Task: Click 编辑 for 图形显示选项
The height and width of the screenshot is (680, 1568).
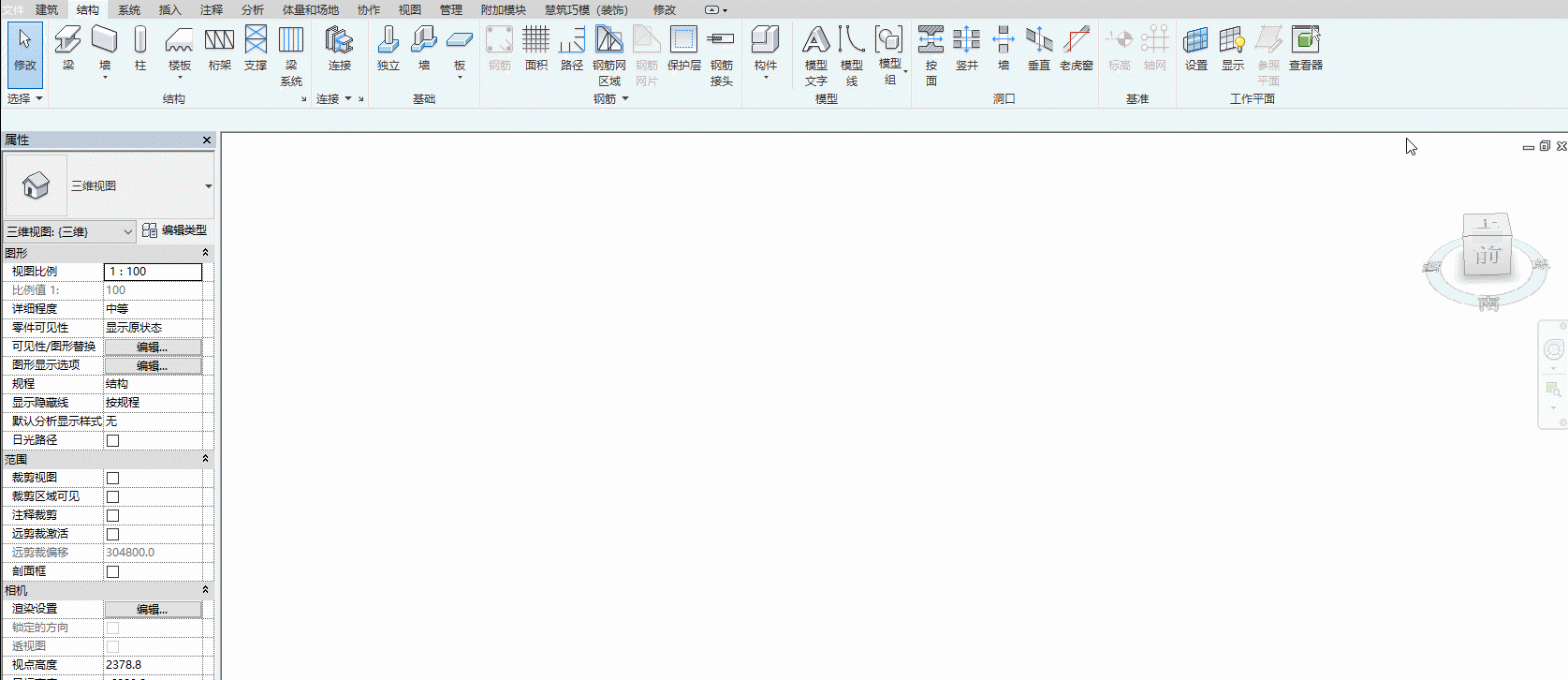Action: (x=153, y=365)
